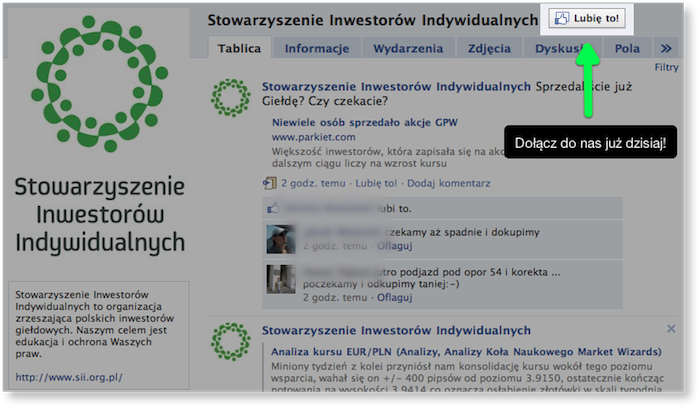The height and width of the screenshot is (407, 699).
Task: Click thumbs-up icon in the lubi to row
Action: point(273,208)
